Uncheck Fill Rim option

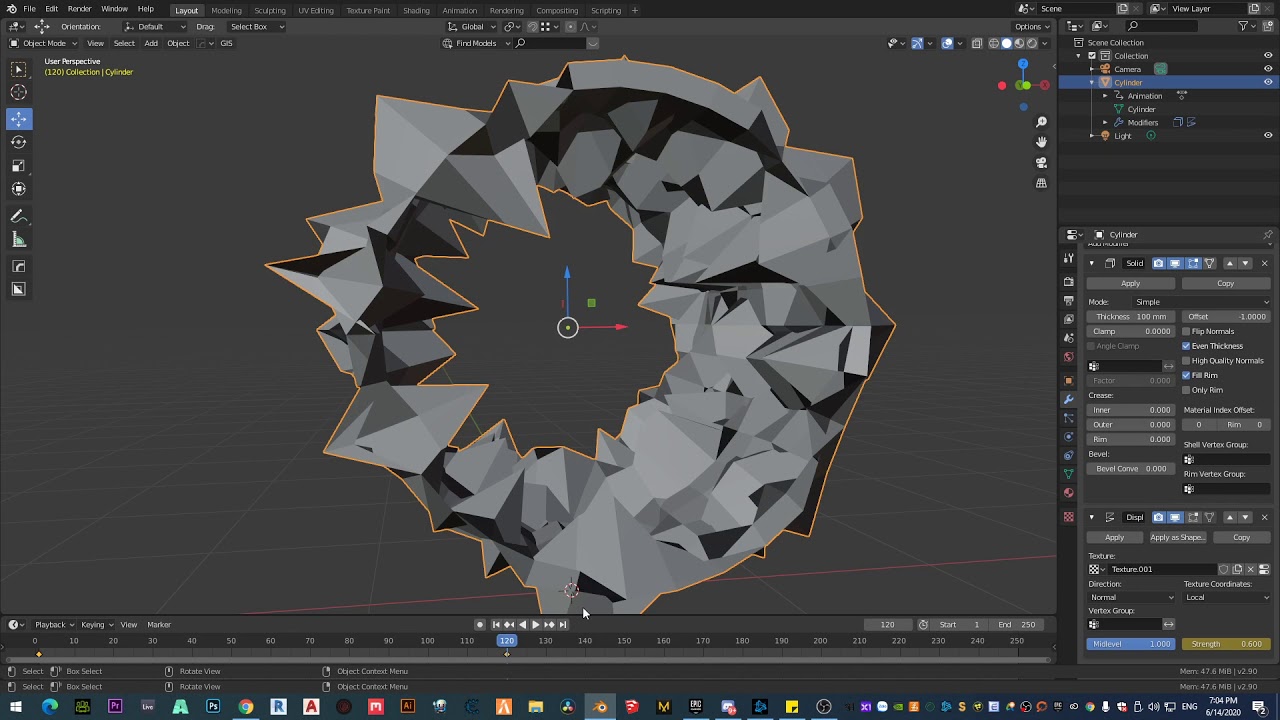(x=1186, y=375)
